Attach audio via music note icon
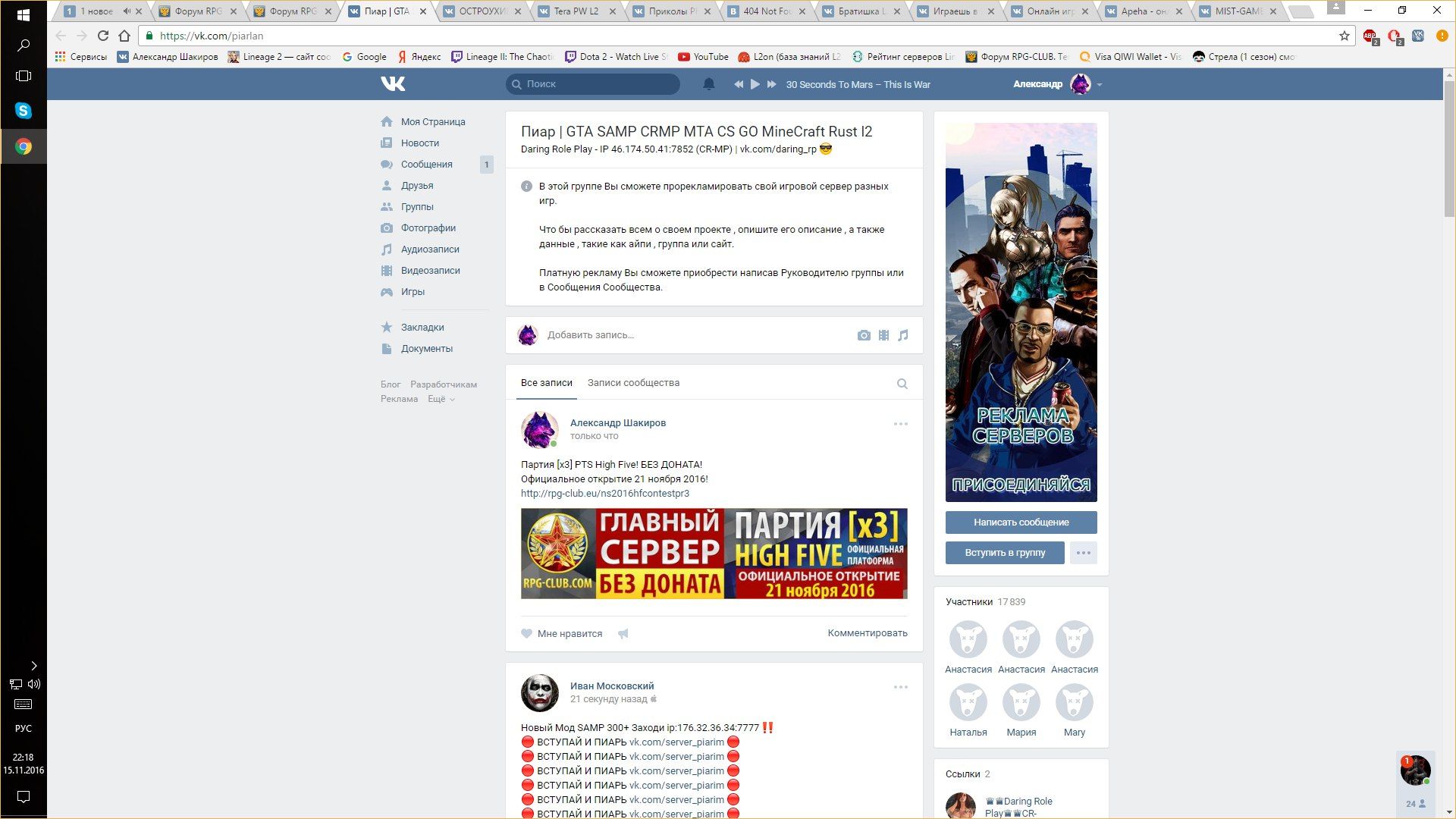Image resolution: width=1456 pixels, height=819 pixels. [902, 335]
